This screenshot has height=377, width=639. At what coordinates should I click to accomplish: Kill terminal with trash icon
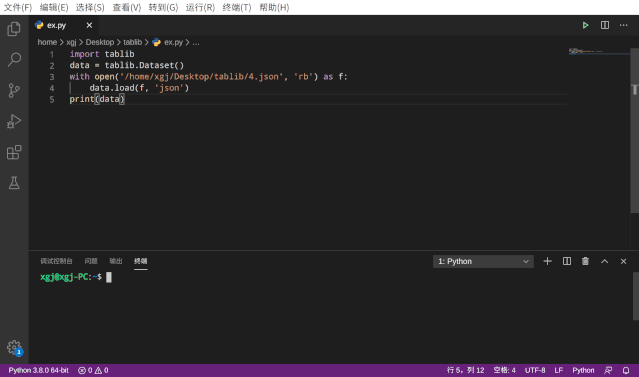pos(585,261)
